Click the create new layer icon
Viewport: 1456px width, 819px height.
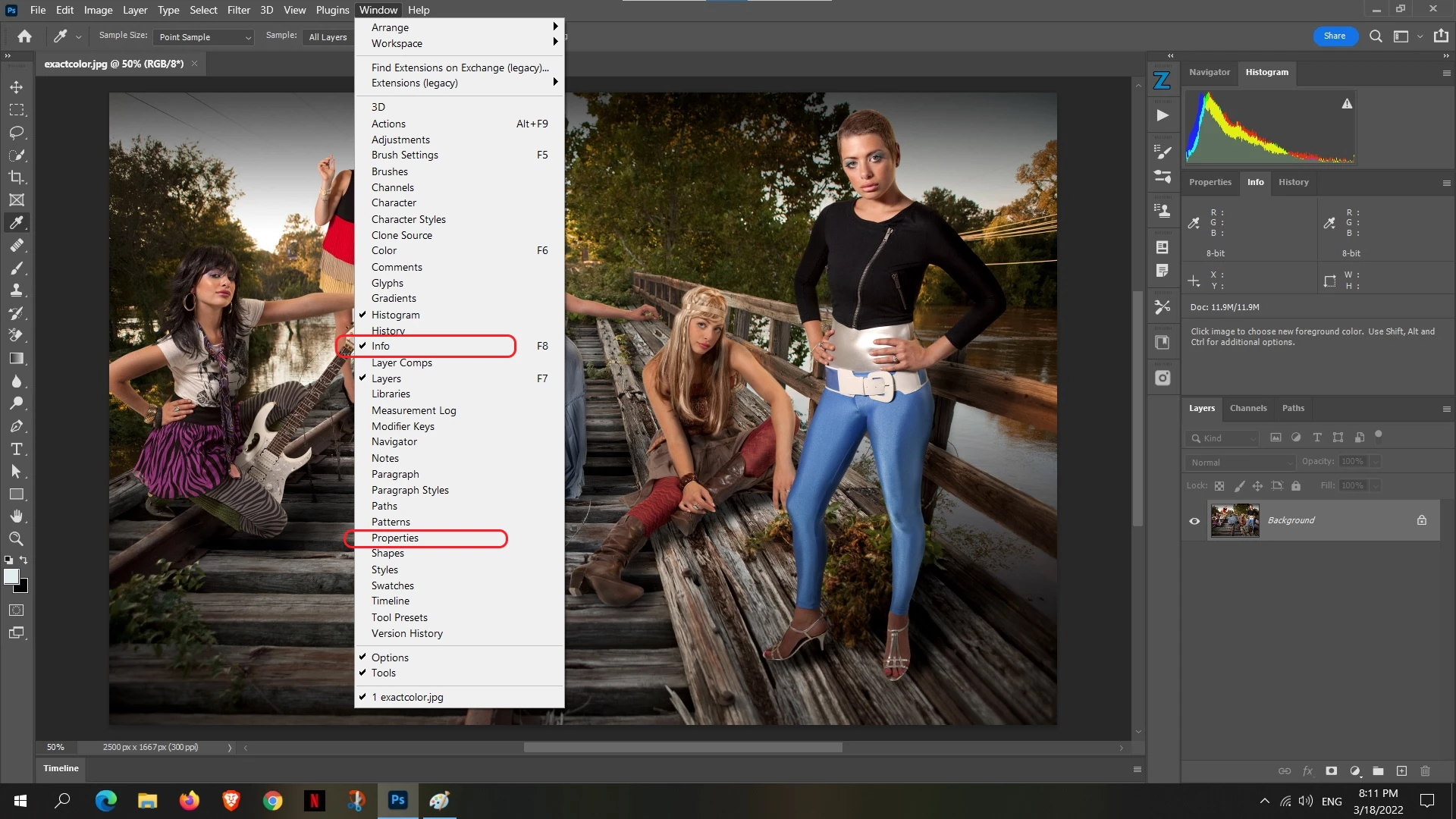tap(1401, 771)
